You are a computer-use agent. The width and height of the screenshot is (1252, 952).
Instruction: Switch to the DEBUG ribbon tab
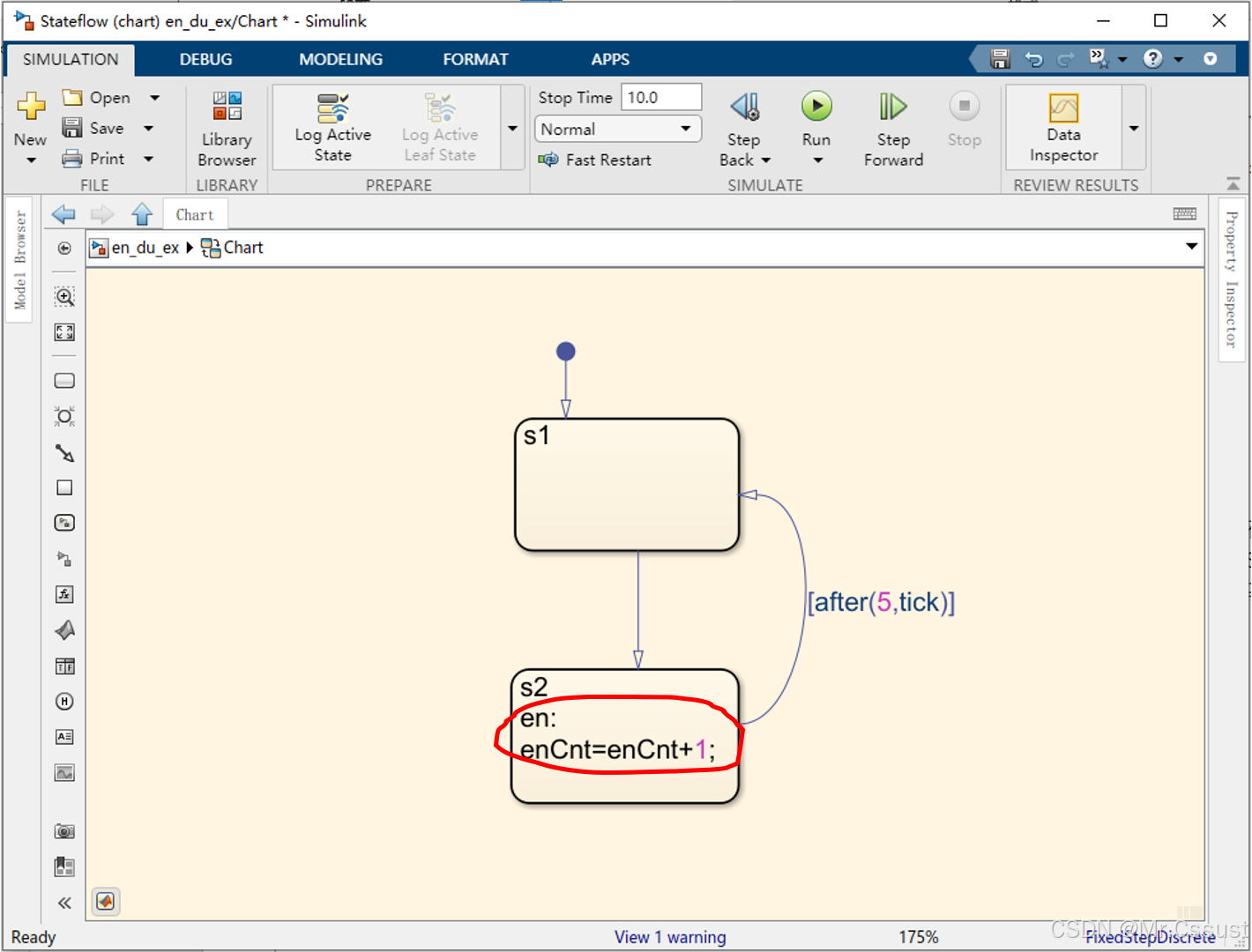click(x=205, y=59)
